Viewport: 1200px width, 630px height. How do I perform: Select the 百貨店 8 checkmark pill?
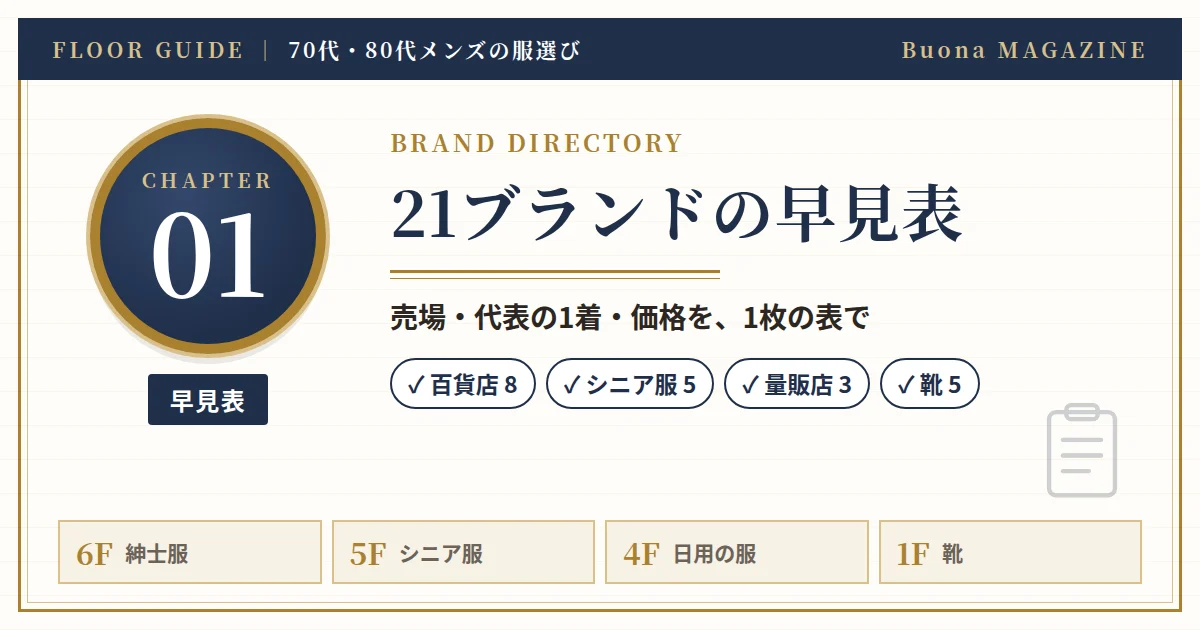point(463,384)
